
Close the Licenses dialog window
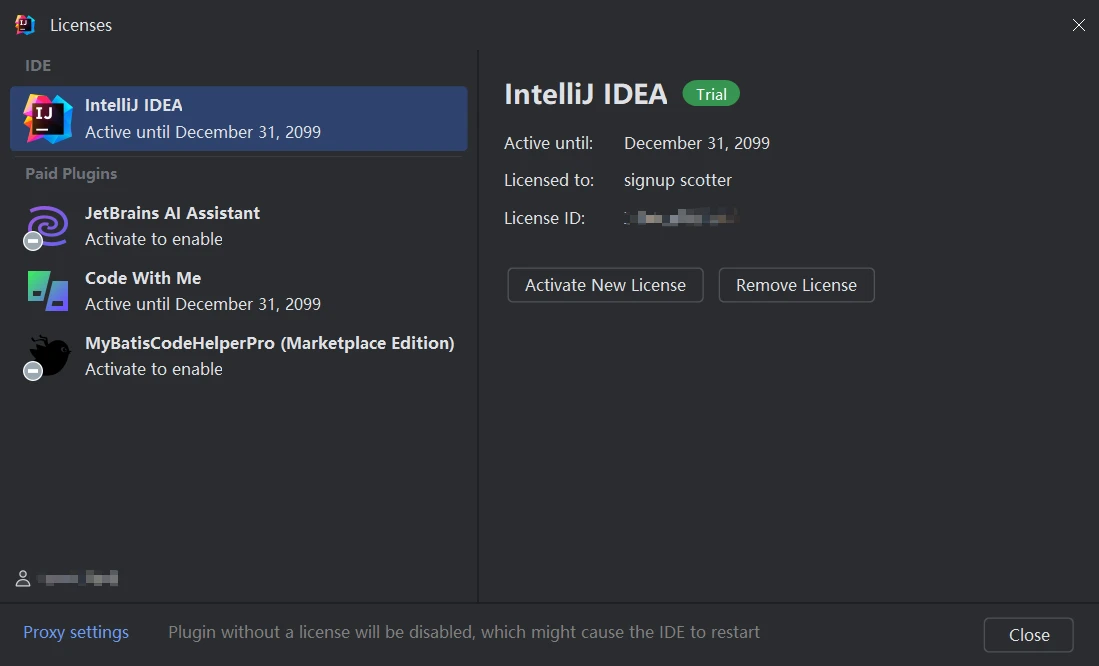pos(1078,25)
